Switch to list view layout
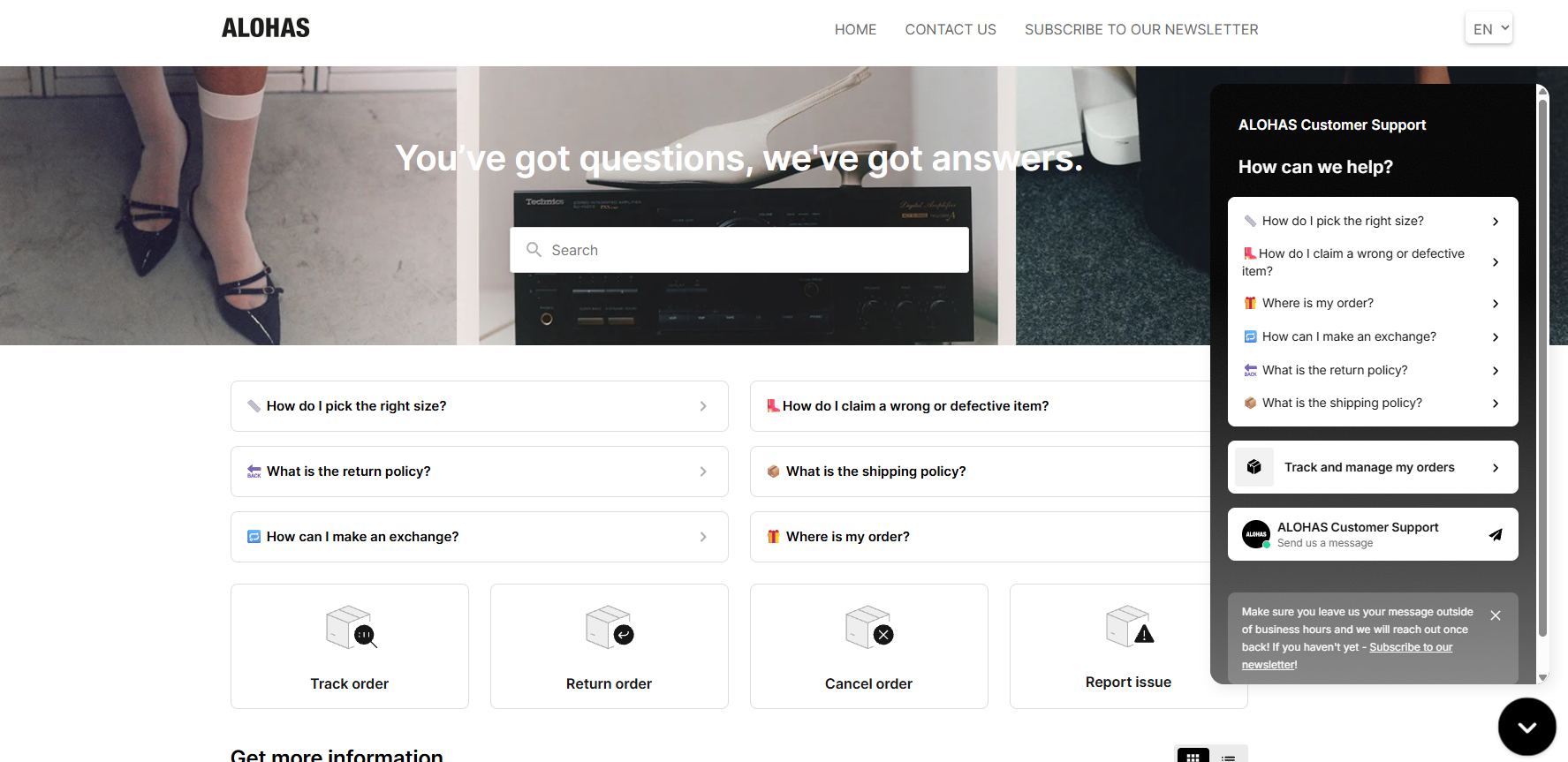1568x762 pixels. click(1228, 756)
